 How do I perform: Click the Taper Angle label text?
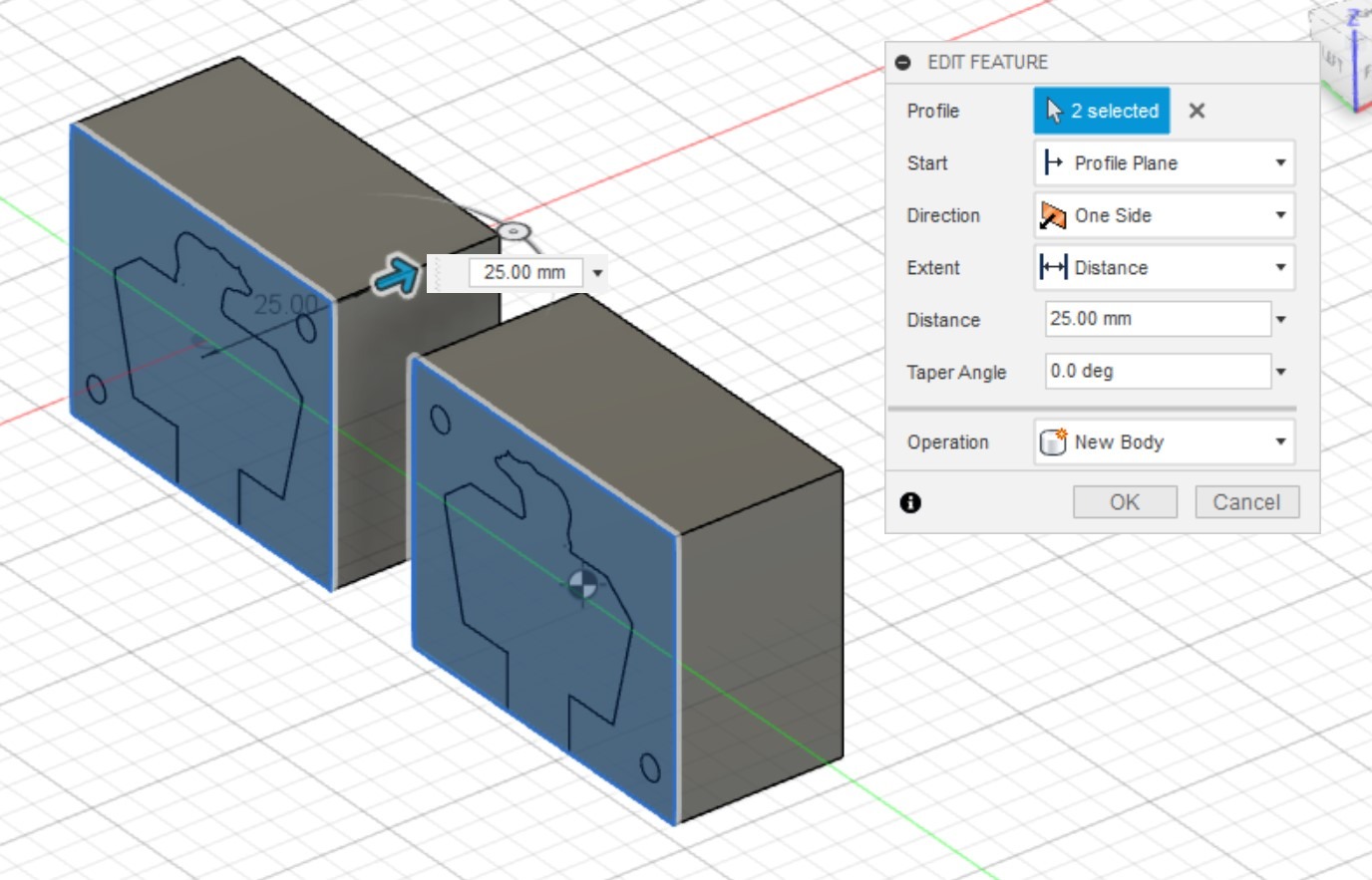[956, 372]
